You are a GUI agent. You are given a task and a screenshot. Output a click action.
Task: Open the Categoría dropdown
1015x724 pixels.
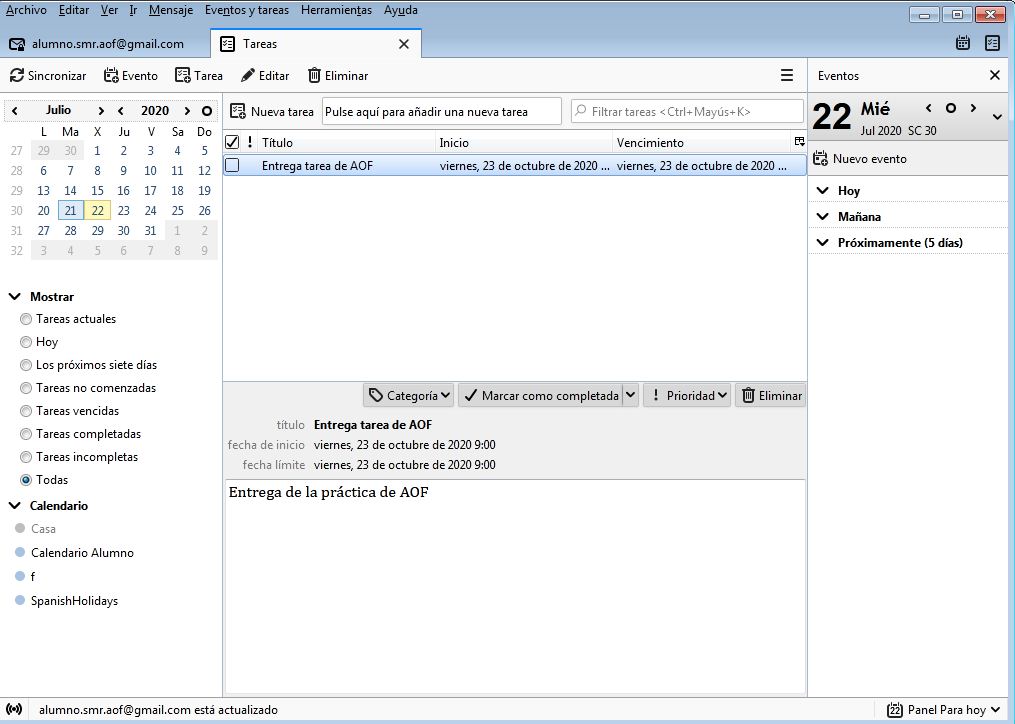coord(408,396)
